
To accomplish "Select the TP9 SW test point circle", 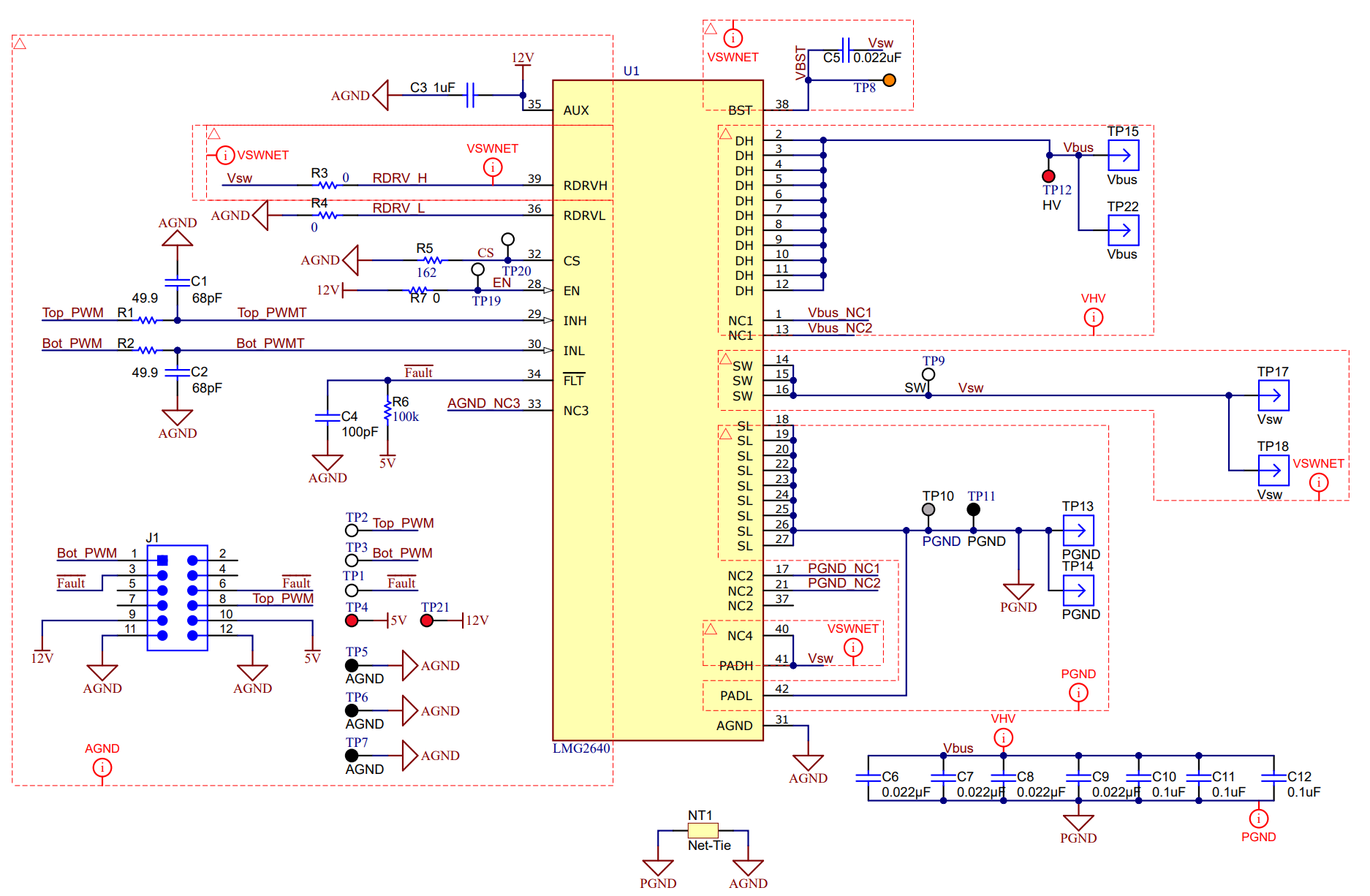I will click(928, 375).
